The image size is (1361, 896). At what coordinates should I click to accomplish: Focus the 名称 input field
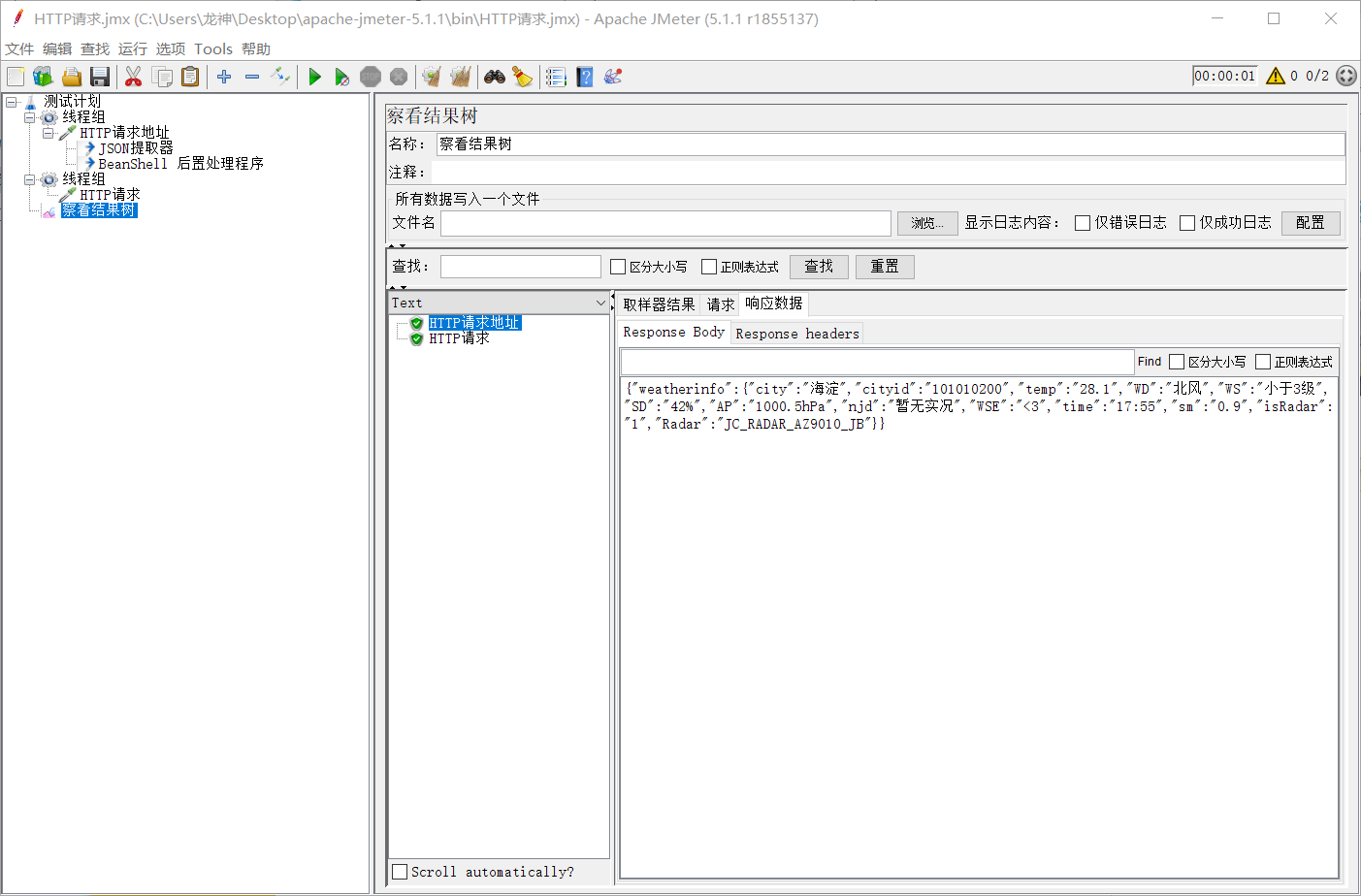(891, 144)
